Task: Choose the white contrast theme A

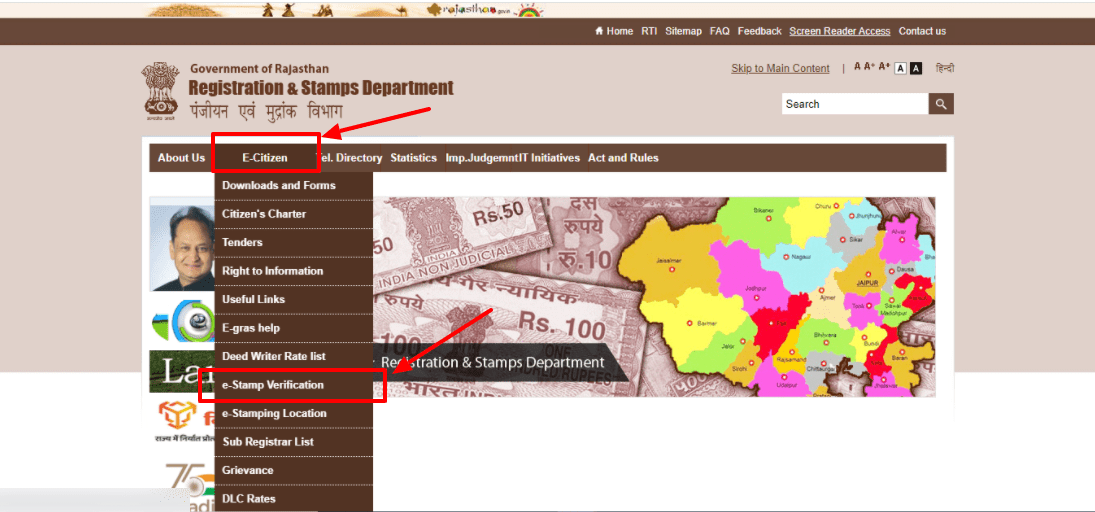Action: pyautogui.click(x=900, y=68)
